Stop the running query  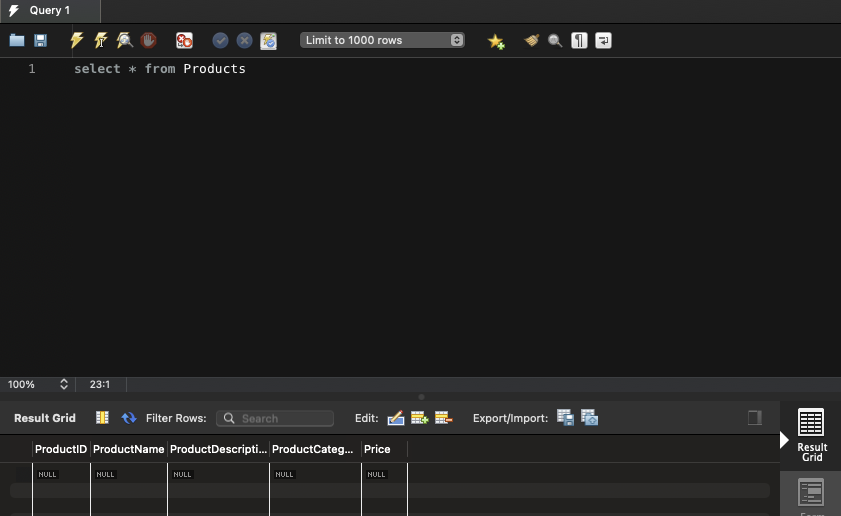point(148,41)
